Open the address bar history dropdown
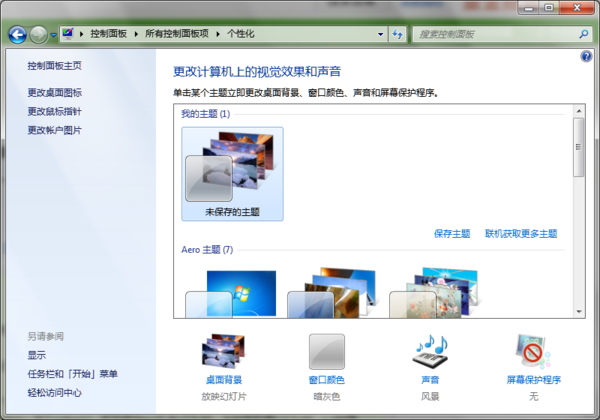This screenshot has width=600, height=420. tap(380, 34)
